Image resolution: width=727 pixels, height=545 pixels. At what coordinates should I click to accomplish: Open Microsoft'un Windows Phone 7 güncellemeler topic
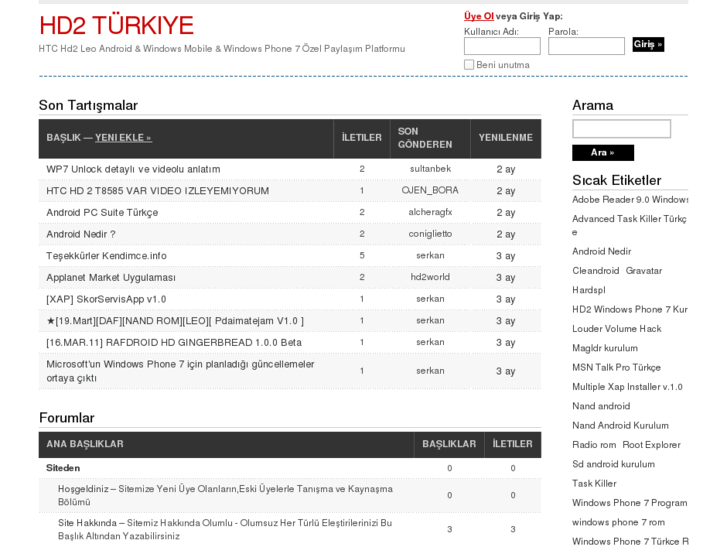180,371
